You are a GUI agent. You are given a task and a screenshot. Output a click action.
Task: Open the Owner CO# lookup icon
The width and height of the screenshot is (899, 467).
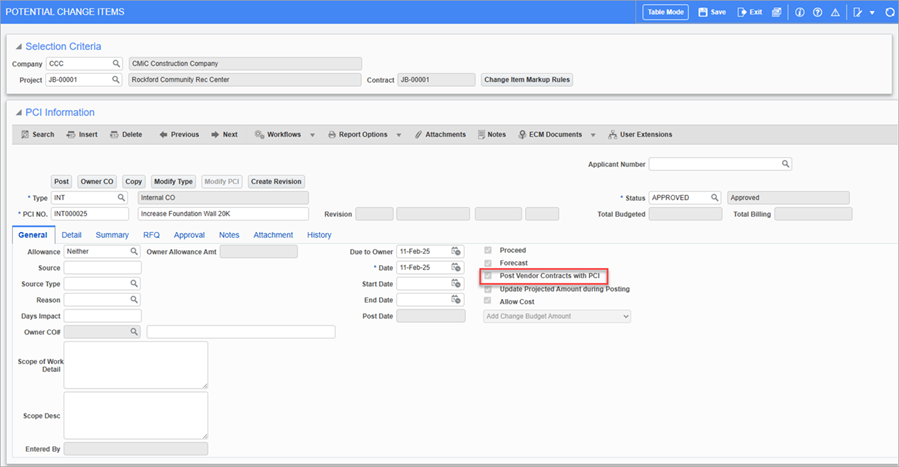click(134, 332)
